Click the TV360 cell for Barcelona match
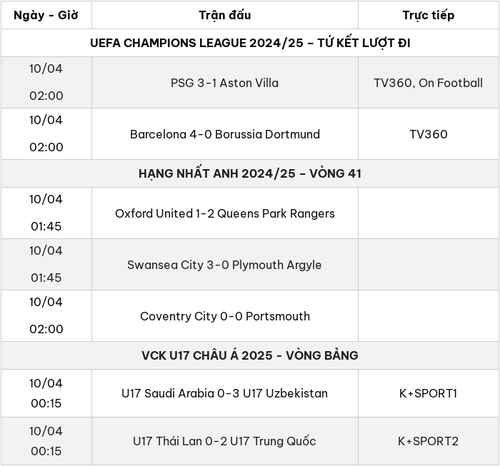Screen dimensions: 500x466 [x=428, y=134]
